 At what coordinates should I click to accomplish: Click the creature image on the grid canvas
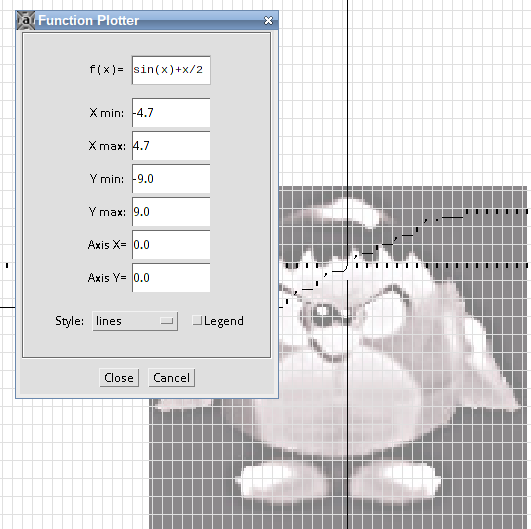[339, 357]
